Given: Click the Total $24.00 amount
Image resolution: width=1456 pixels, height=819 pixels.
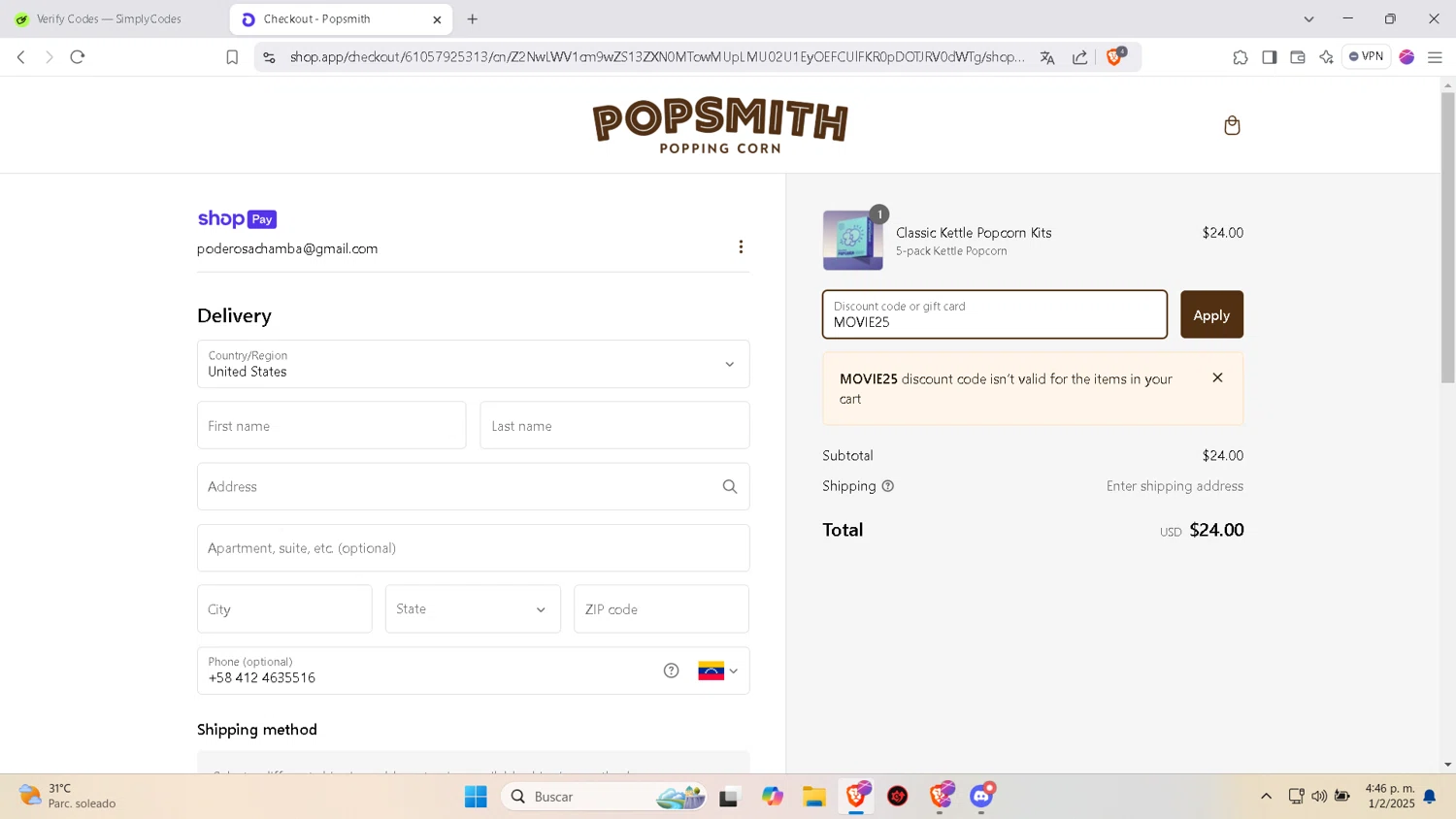Looking at the screenshot, I should (1216, 530).
